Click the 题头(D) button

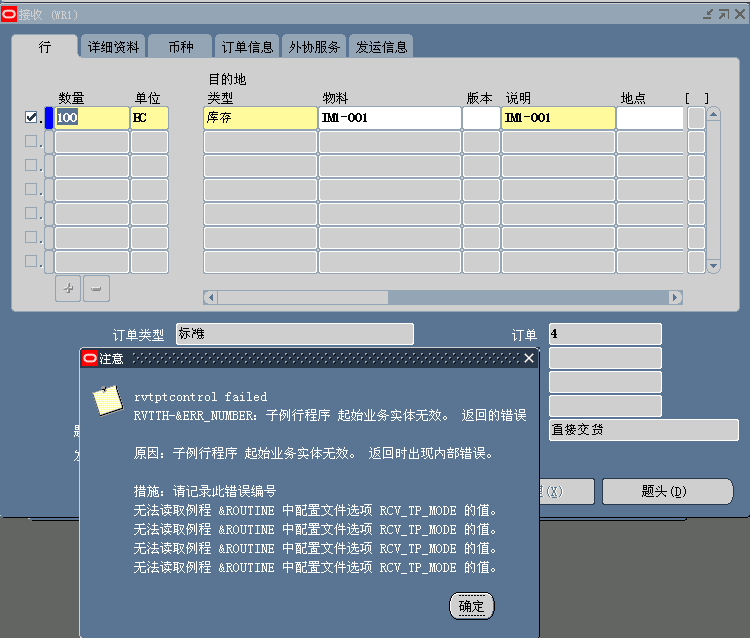point(664,491)
